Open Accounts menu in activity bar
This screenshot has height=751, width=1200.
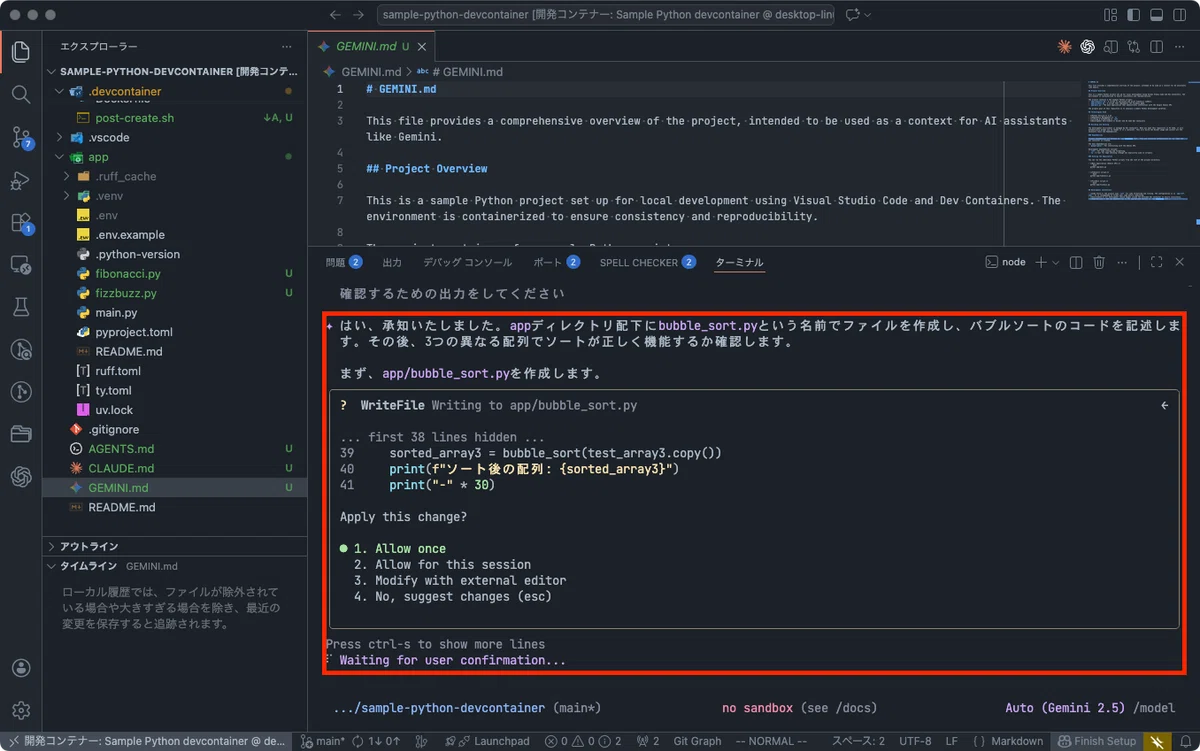point(21,668)
